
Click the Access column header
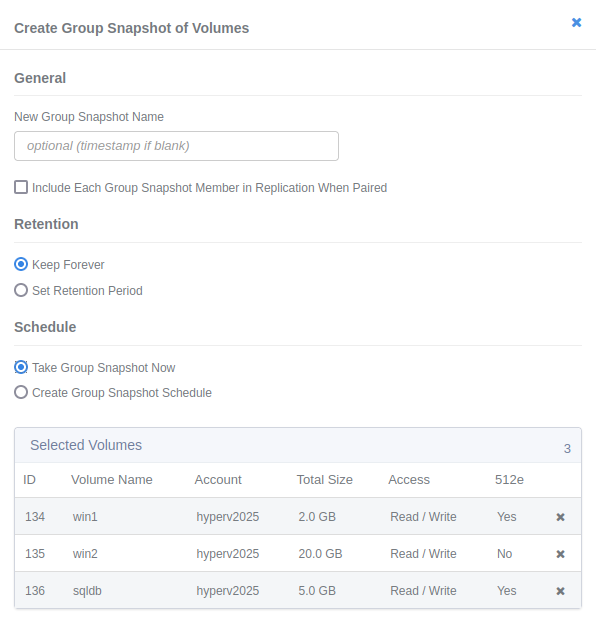(x=409, y=479)
